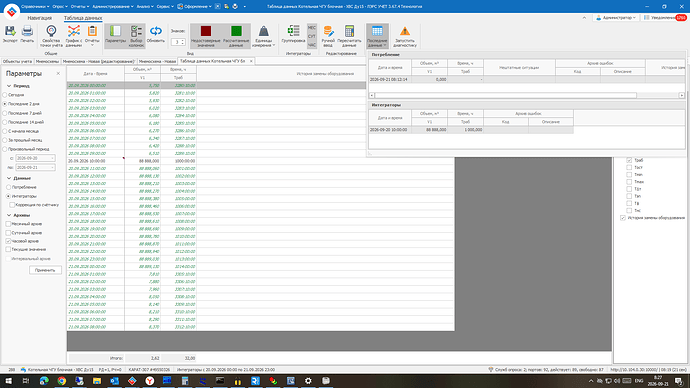The width and height of the screenshot is (690, 388).
Task: Open the period start date combo box
Action: pyautogui.click(x=35, y=158)
